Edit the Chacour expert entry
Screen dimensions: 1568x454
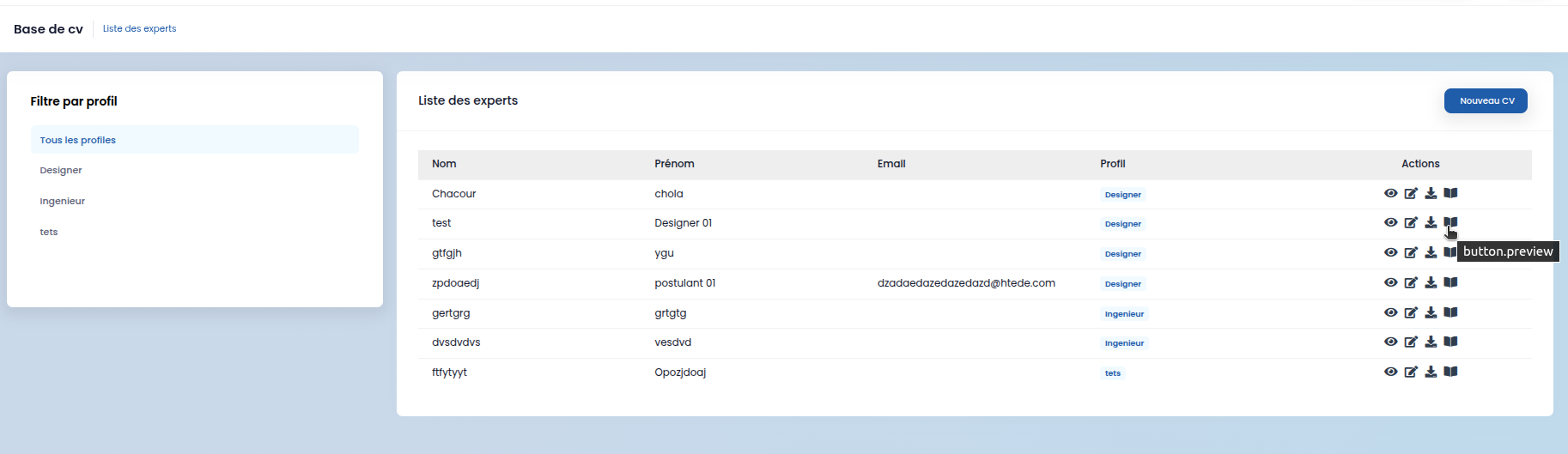coord(1411,193)
